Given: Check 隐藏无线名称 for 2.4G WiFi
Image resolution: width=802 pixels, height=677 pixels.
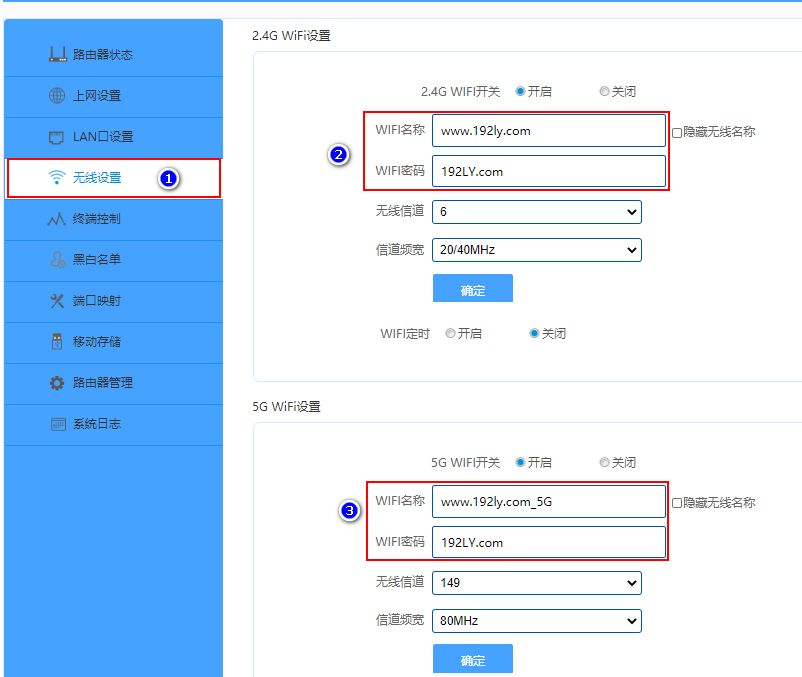Looking at the screenshot, I should pos(677,132).
